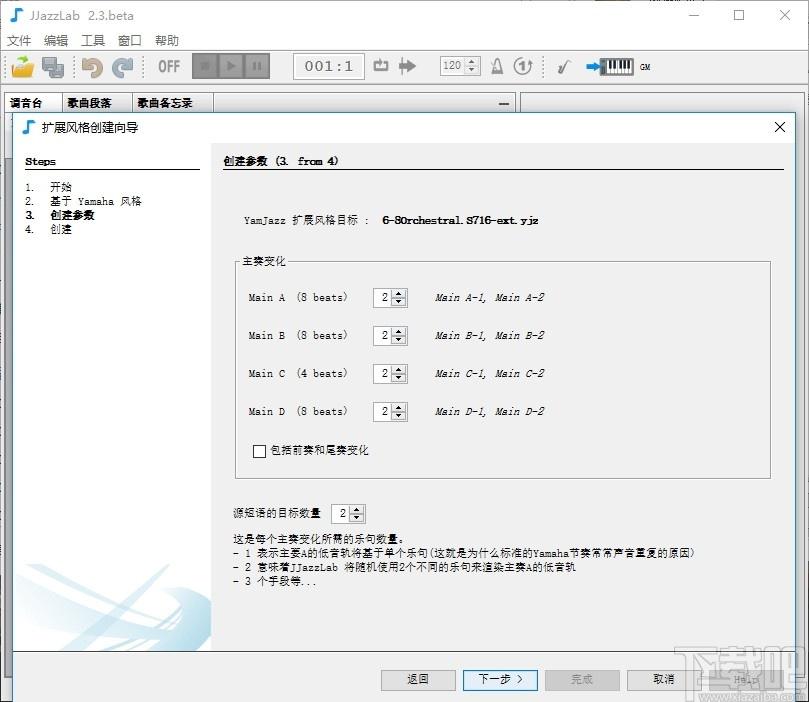
Task: Minimize the tab panel with dash button
Action: [504, 104]
